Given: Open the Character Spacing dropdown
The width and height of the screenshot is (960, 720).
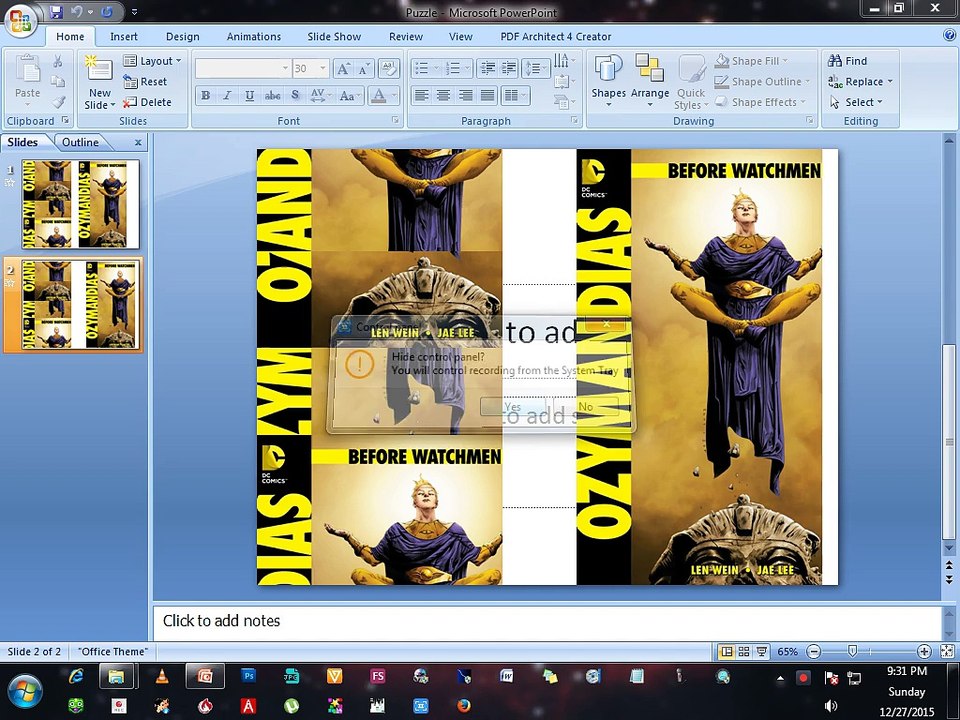Looking at the screenshot, I should tap(321, 96).
